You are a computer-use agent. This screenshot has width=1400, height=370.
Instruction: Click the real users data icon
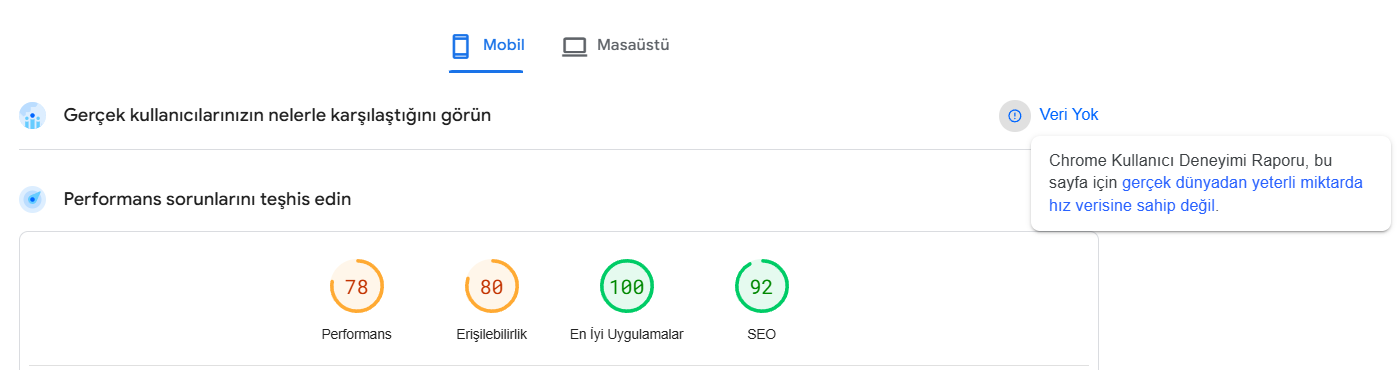click(x=33, y=116)
